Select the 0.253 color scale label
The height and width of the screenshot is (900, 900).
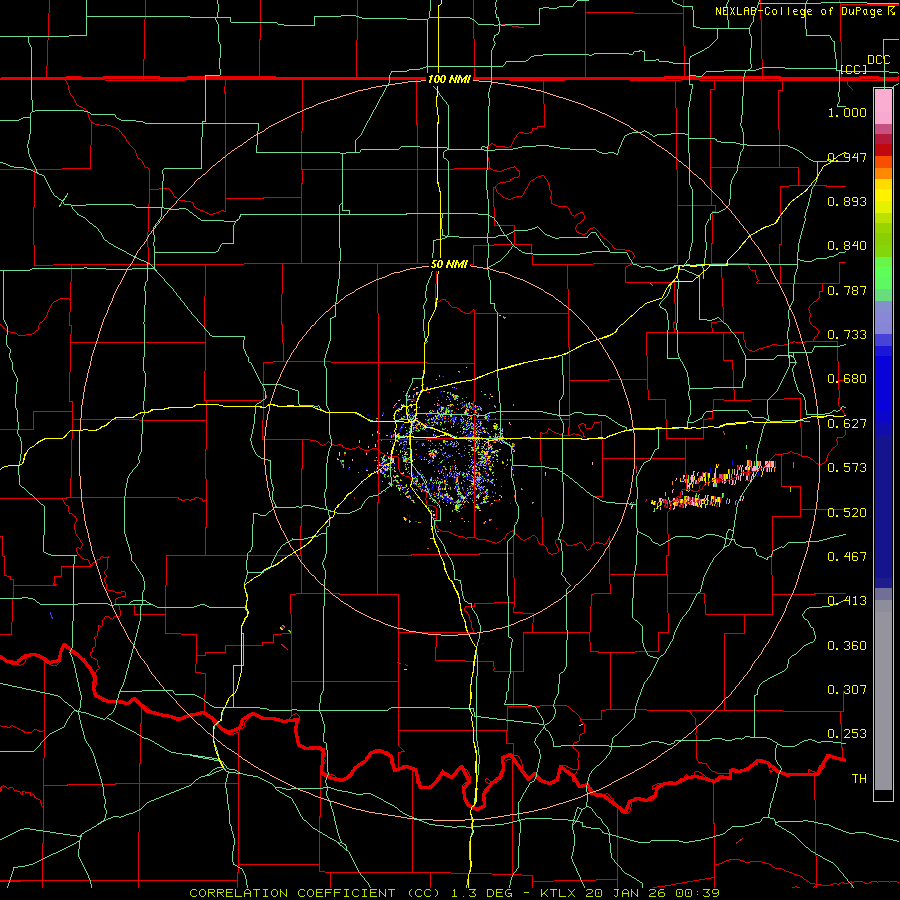[847, 734]
